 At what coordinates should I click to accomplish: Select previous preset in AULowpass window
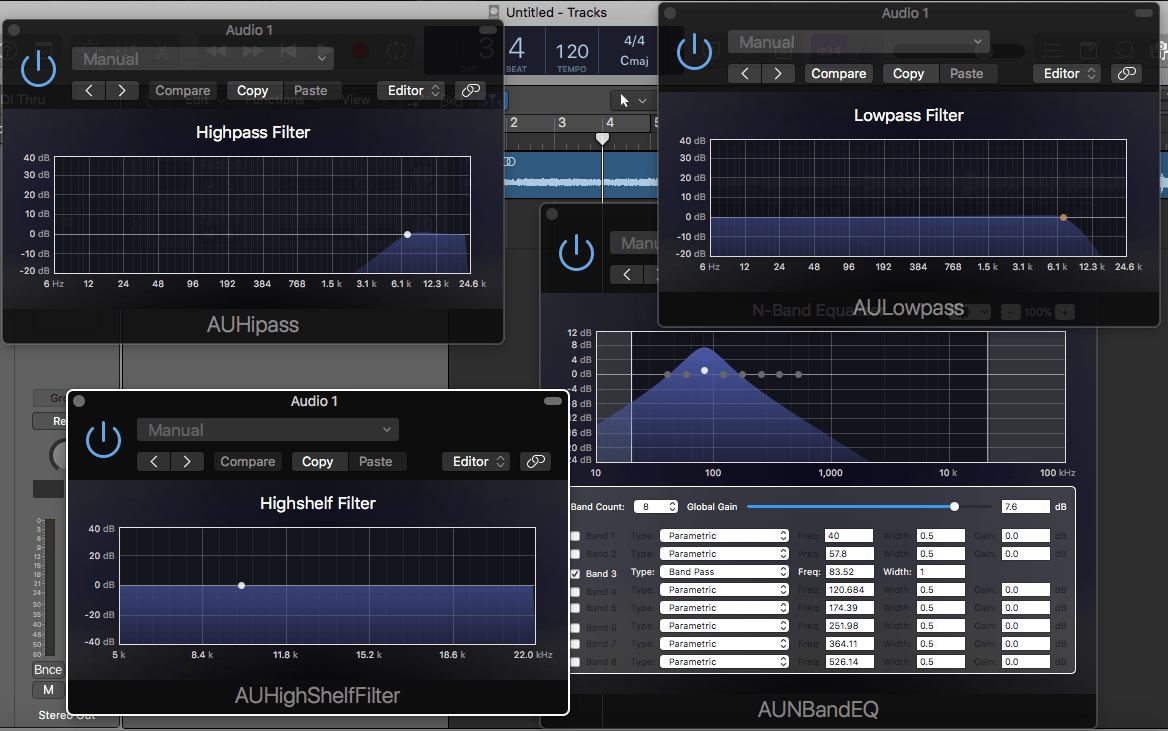point(744,73)
